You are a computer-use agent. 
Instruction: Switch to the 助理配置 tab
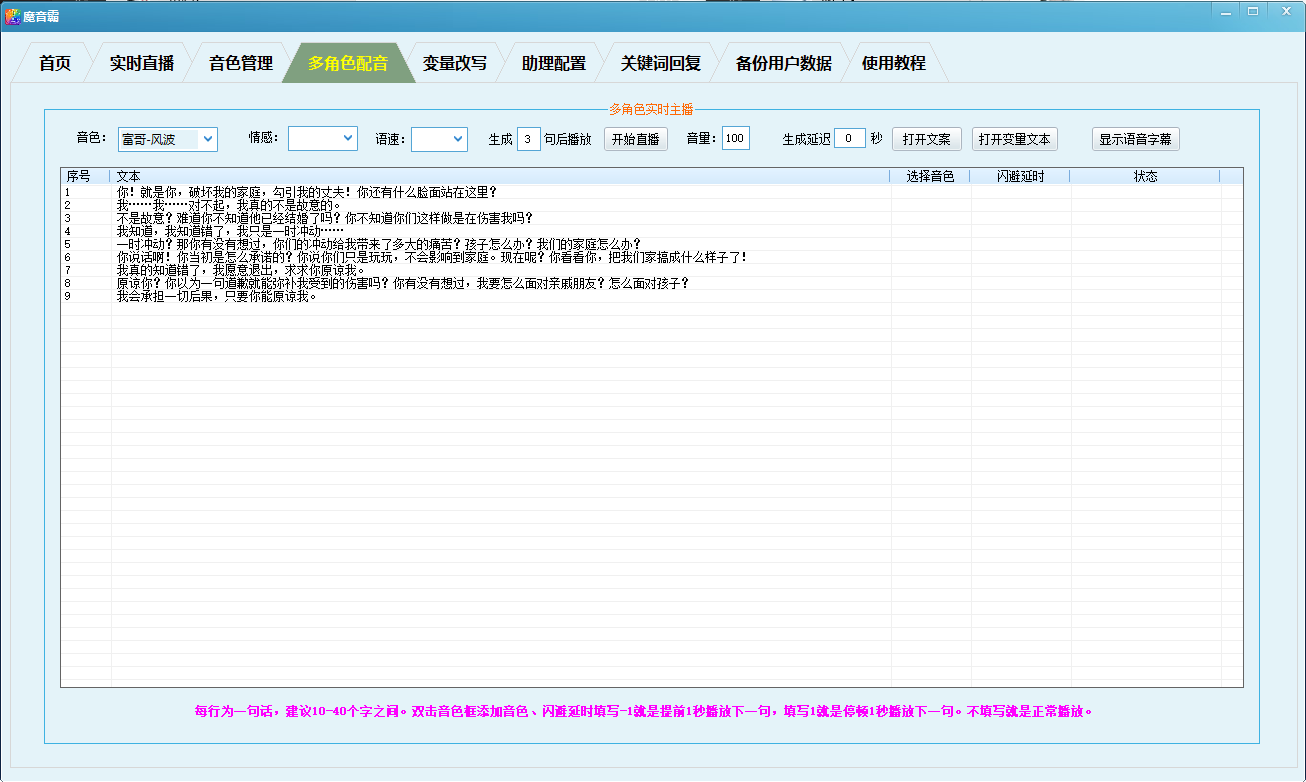click(x=552, y=61)
